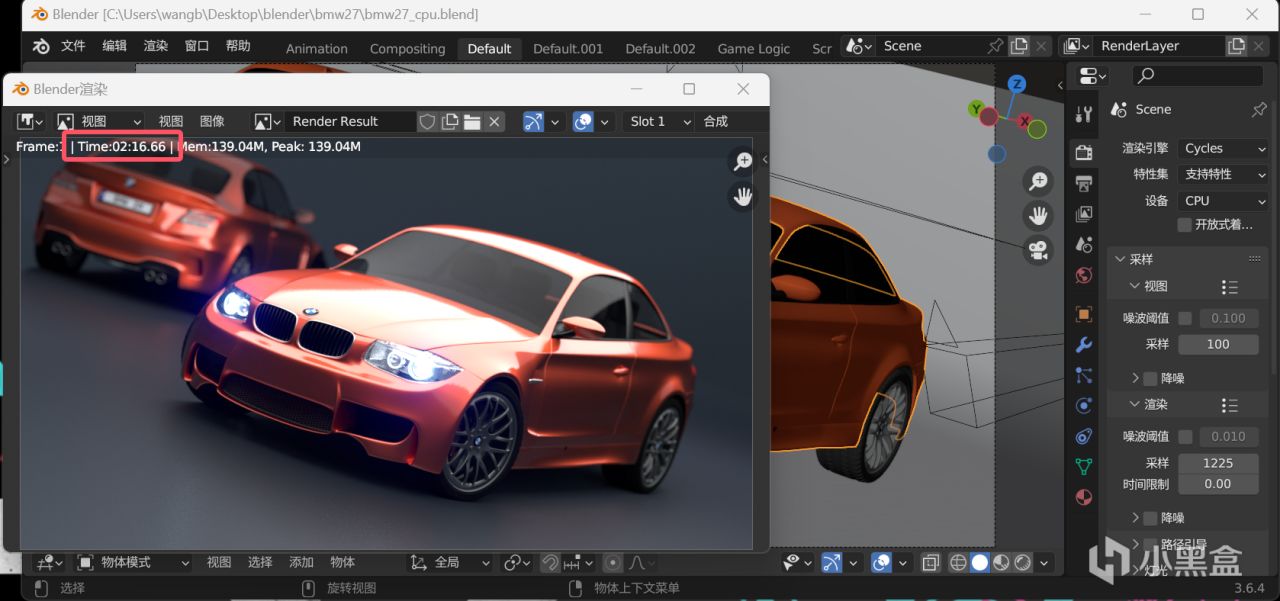Open the Slot 1 dropdown
The height and width of the screenshot is (601, 1280).
(658, 122)
